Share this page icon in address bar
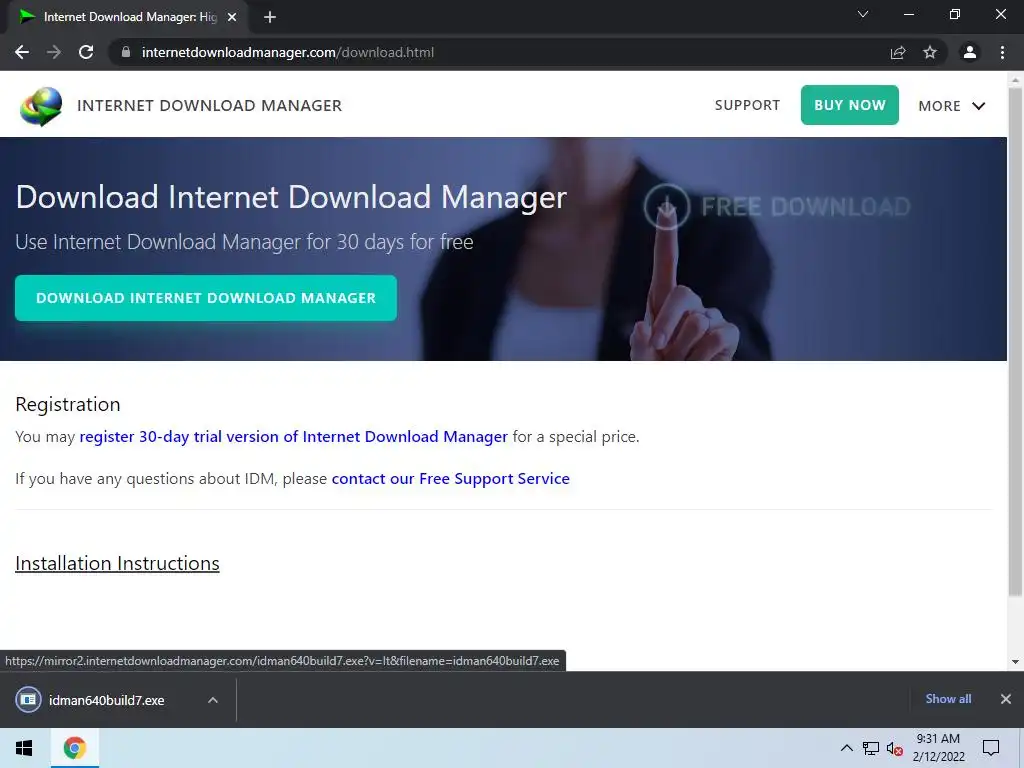 [898, 53]
